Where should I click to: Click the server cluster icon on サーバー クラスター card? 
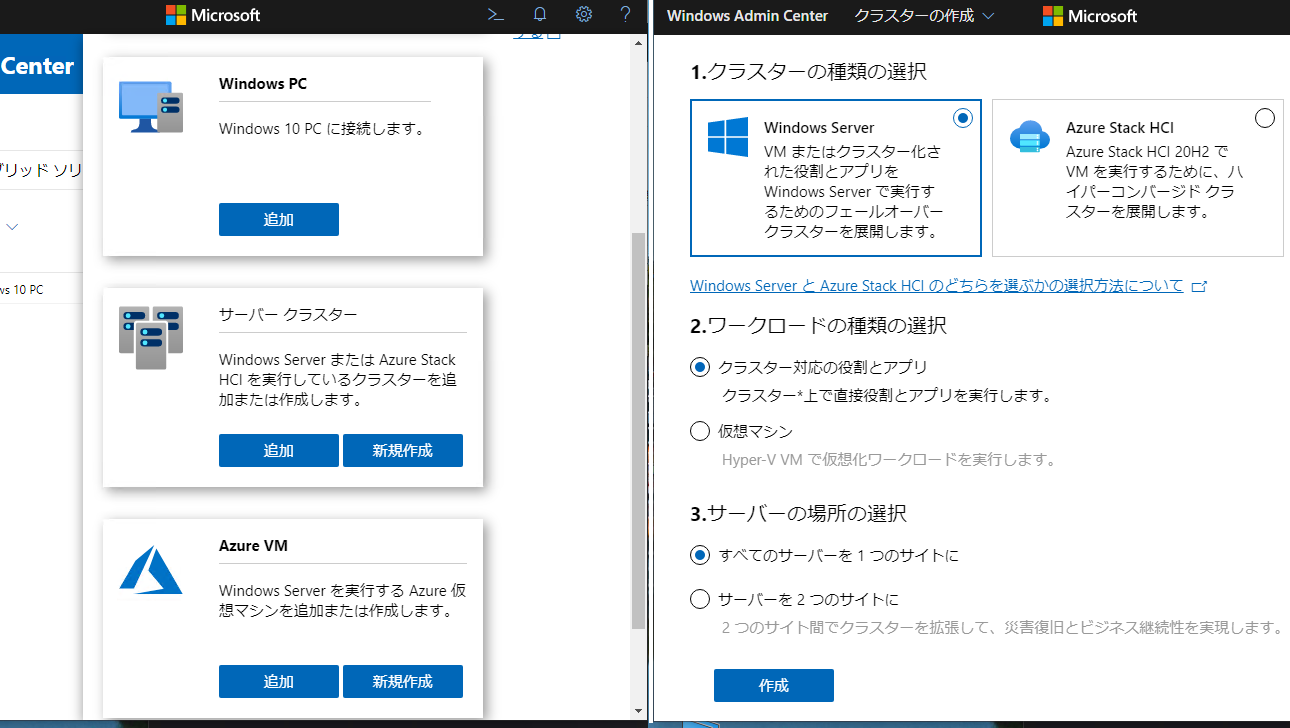pos(150,335)
